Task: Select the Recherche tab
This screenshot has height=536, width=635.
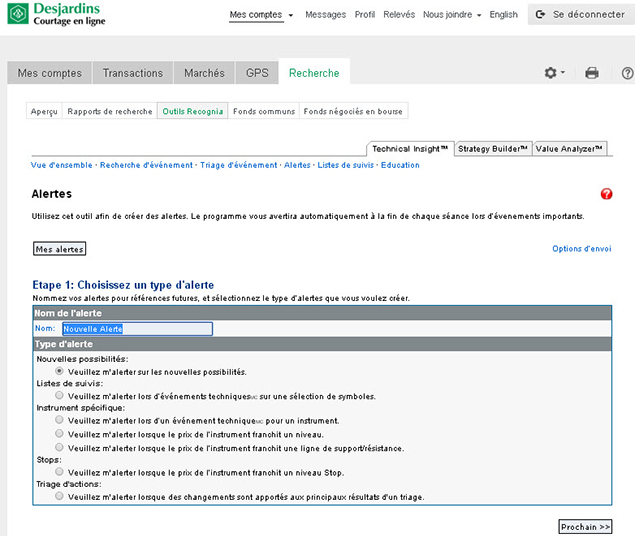Action: click(x=314, y=73)
